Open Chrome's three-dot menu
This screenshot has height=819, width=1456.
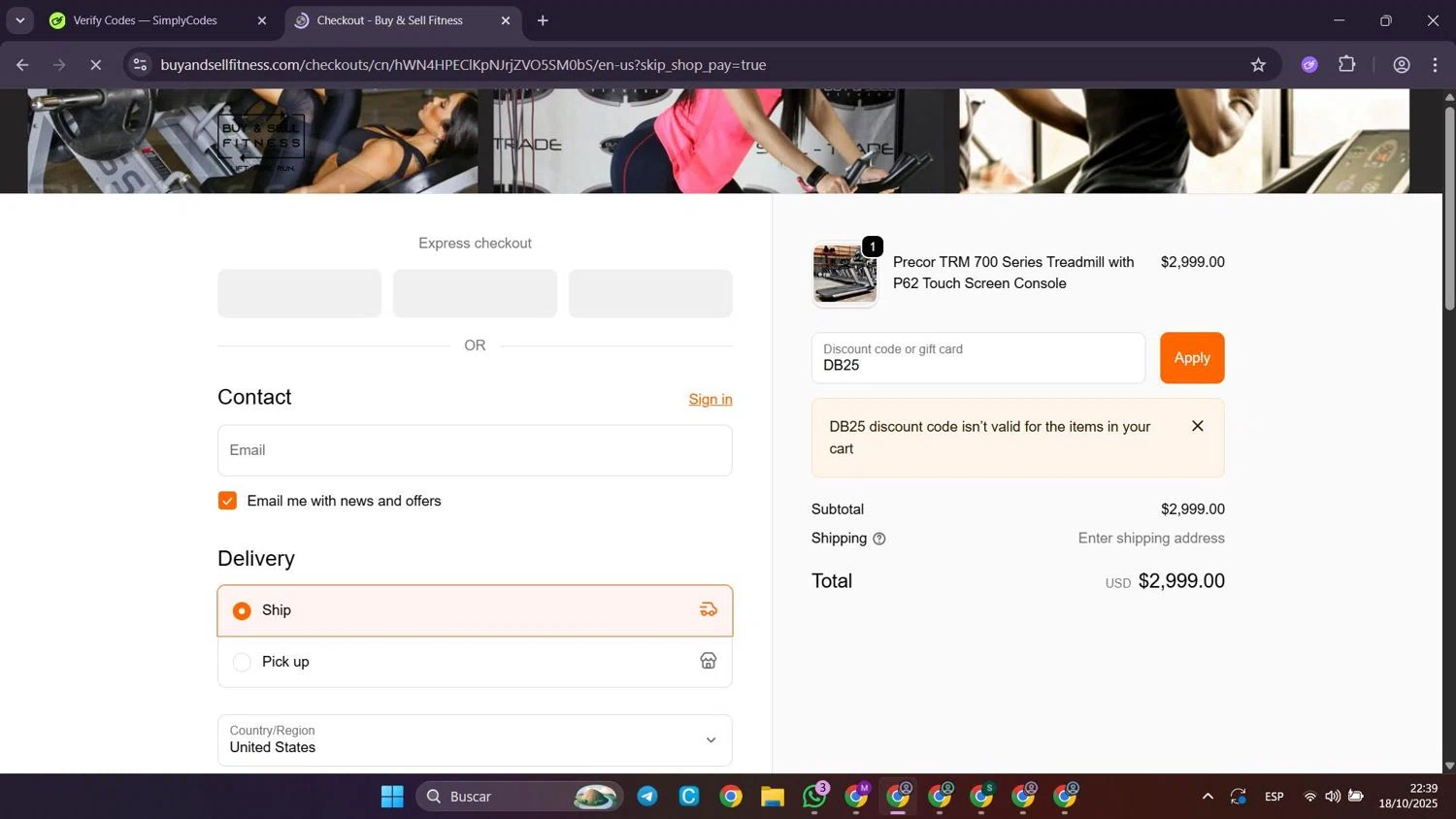(x=1435, y=65)
